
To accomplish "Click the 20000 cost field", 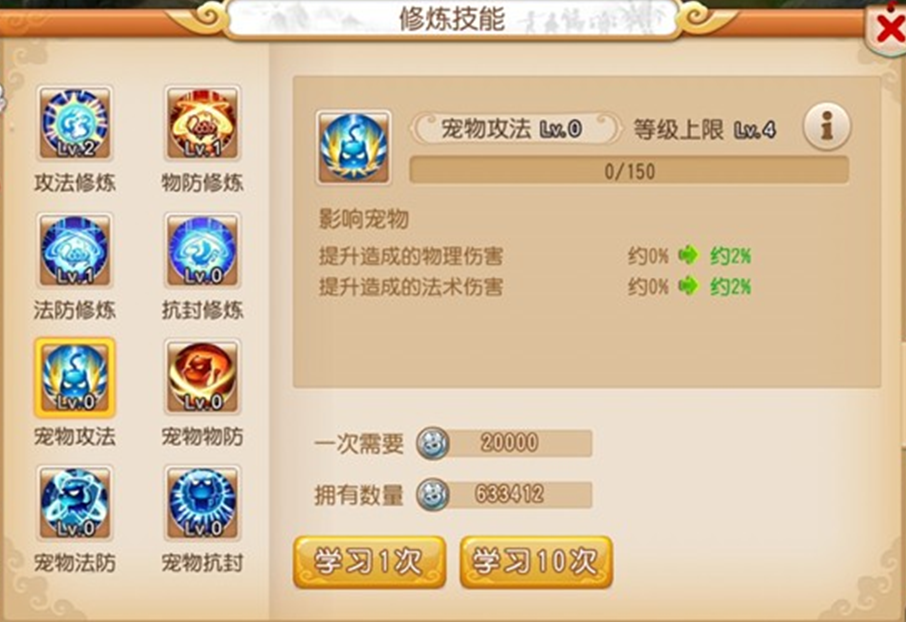I will [504, 443].
